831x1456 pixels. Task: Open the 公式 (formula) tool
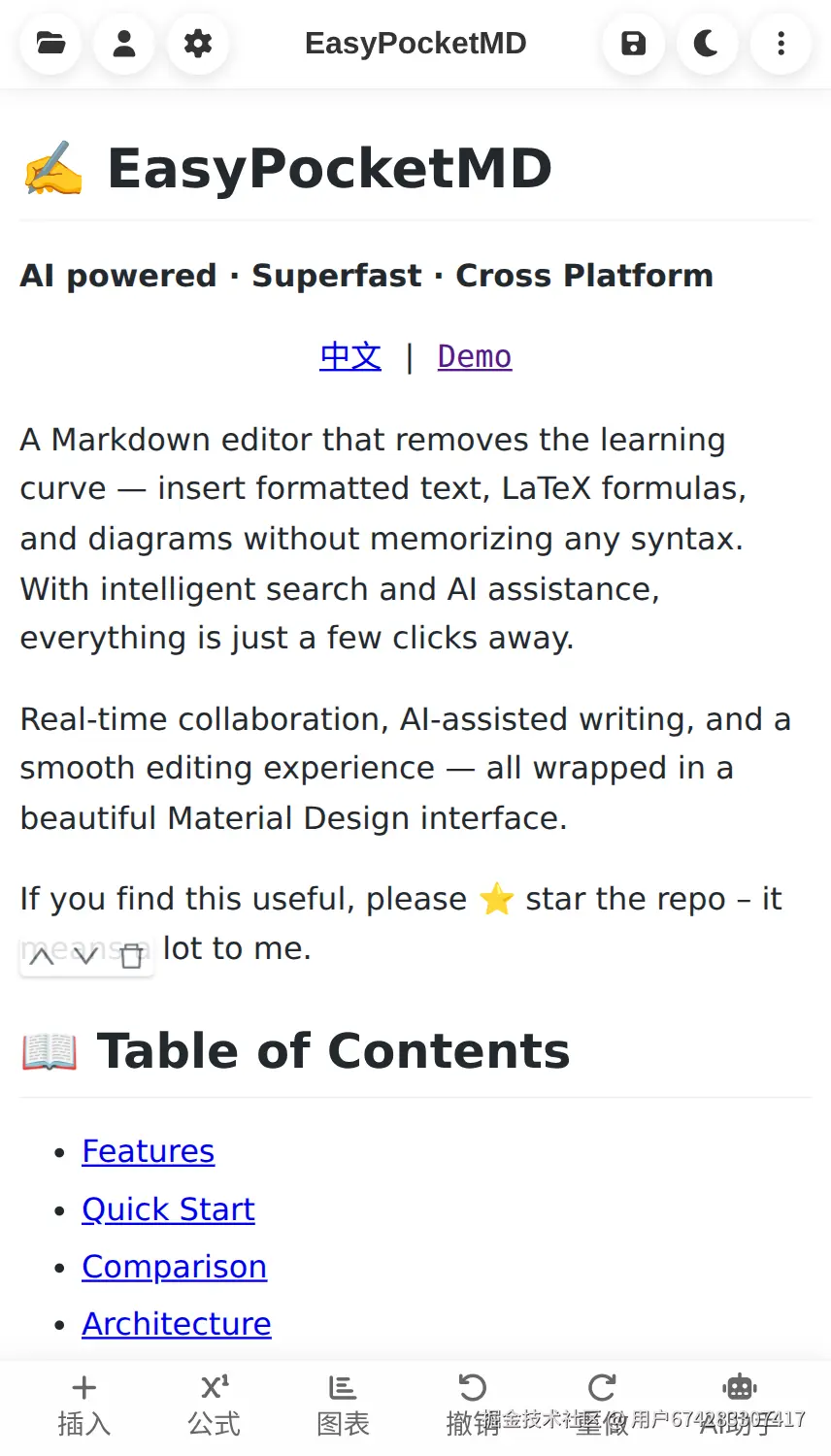pyautogui.click(x=215, y=1405)
